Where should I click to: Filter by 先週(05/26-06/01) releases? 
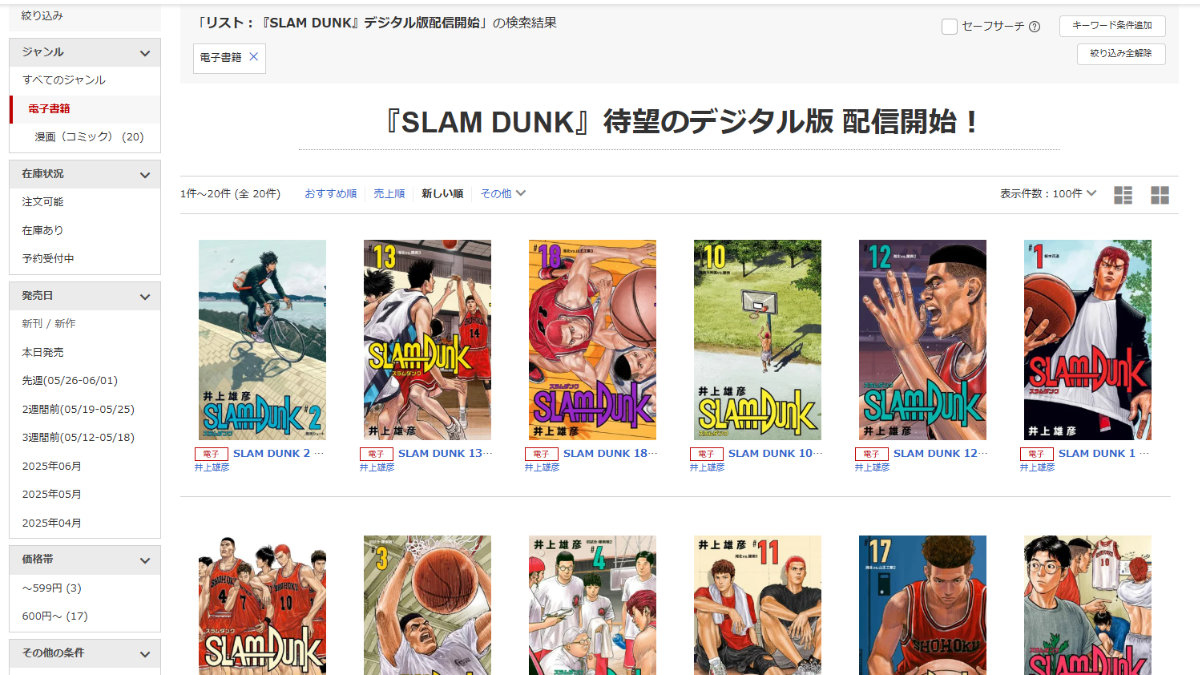70,381
